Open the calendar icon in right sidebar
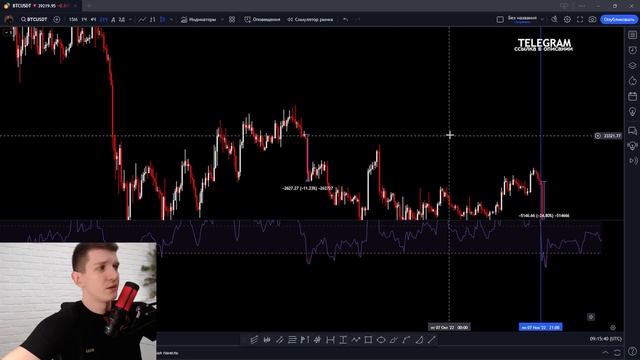 coord(633,96)
